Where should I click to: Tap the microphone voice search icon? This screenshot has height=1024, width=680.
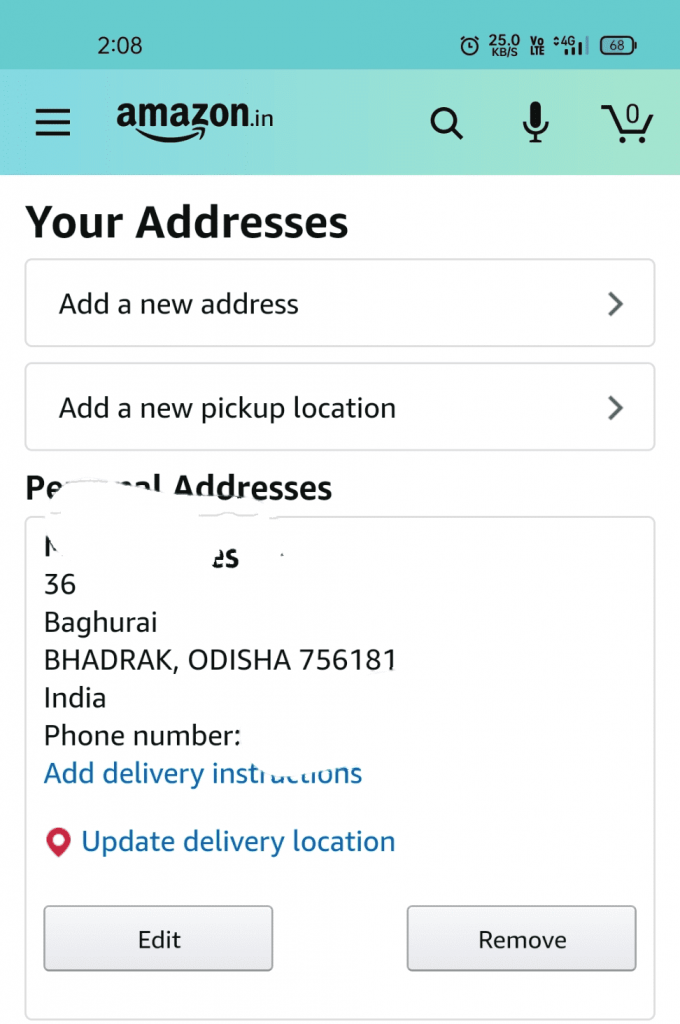(535, 122)
